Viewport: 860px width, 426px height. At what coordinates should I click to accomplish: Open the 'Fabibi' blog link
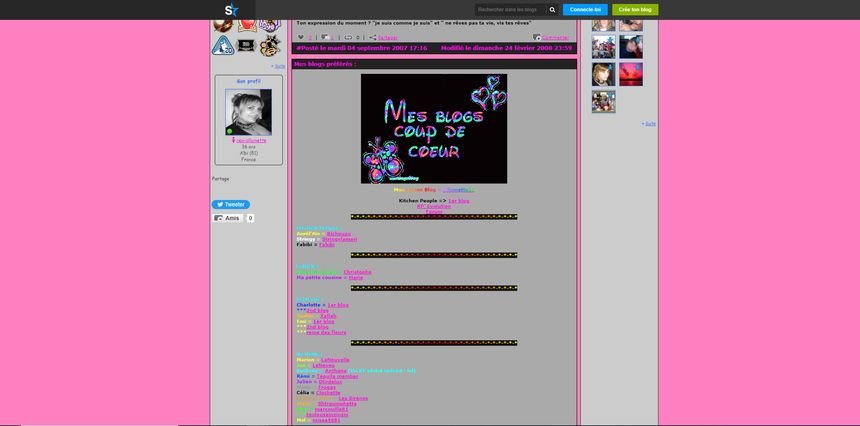(327, 245)
